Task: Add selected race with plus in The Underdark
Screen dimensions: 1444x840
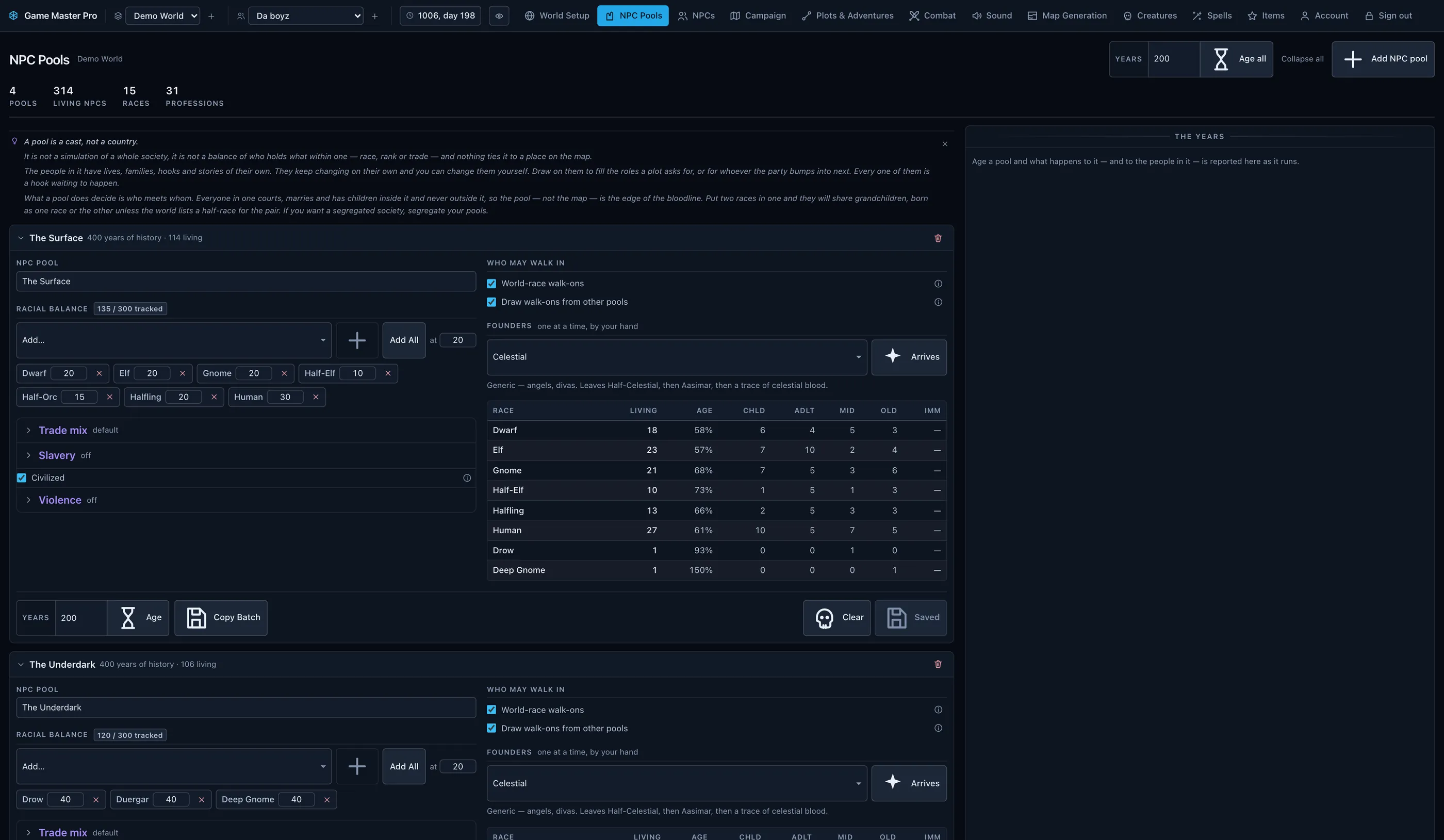Action: (x=357, y=766)
